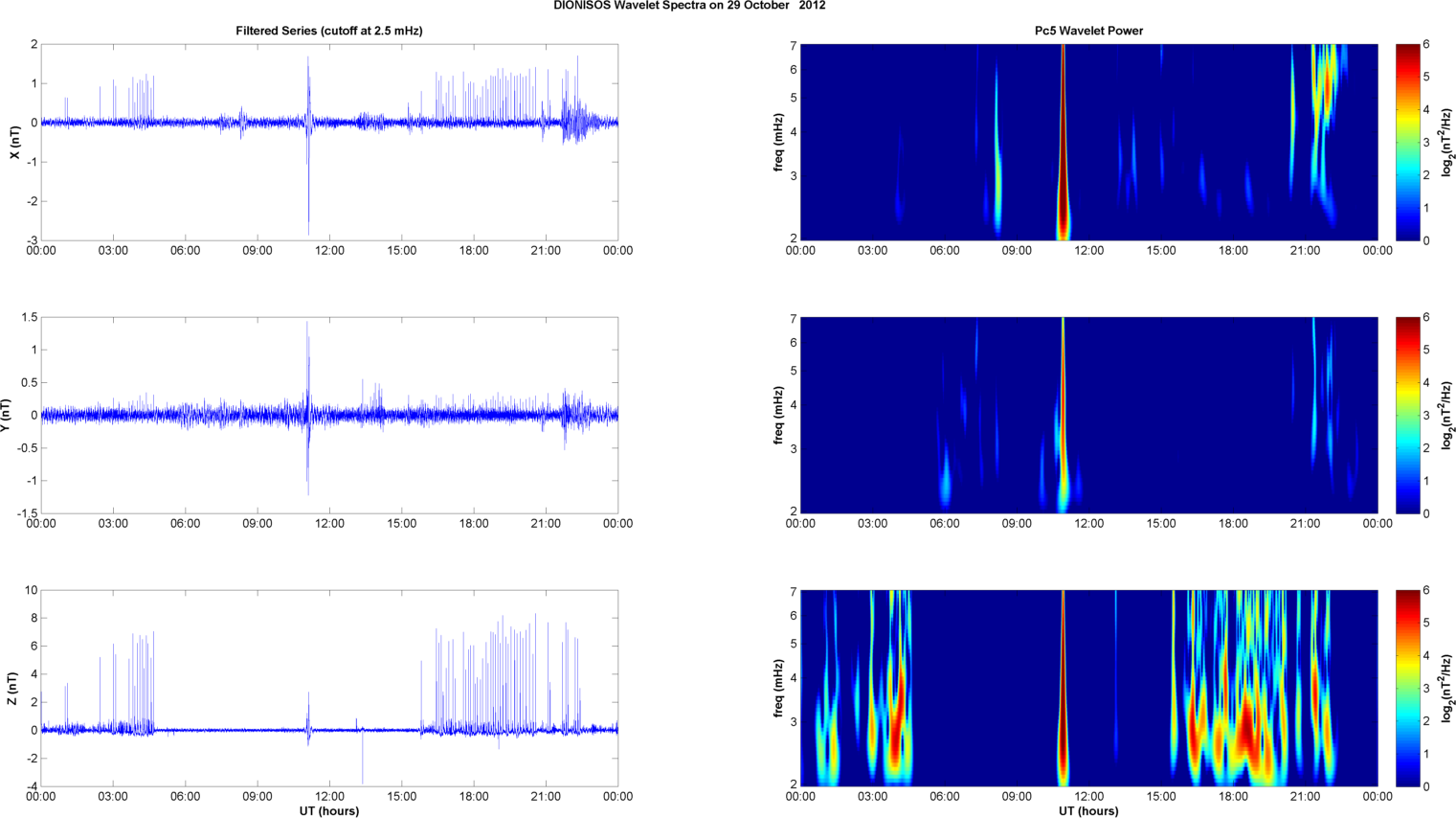Pick the middle spectrogram's colorbar

tap(1408, 415)
